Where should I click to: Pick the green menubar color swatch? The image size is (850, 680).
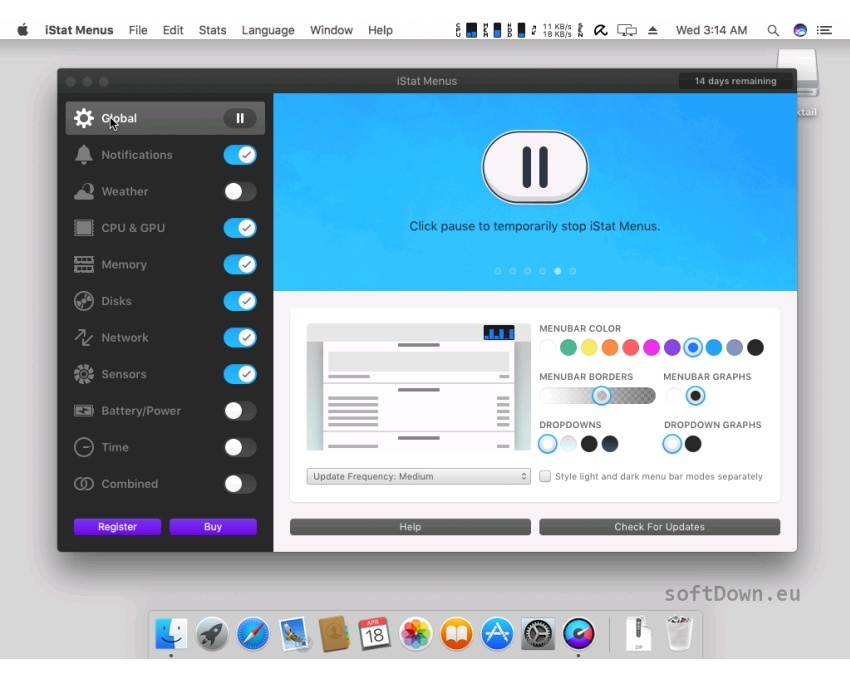pos(568,348)
